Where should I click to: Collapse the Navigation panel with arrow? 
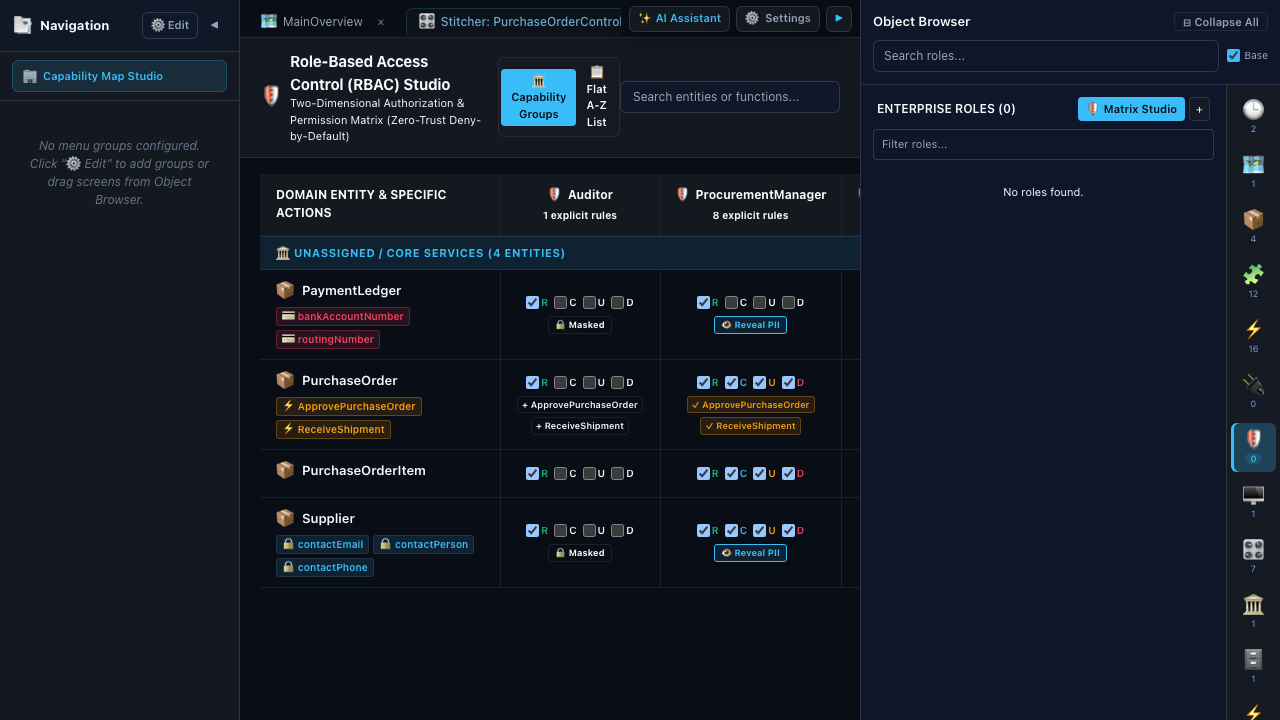point(214,25)
